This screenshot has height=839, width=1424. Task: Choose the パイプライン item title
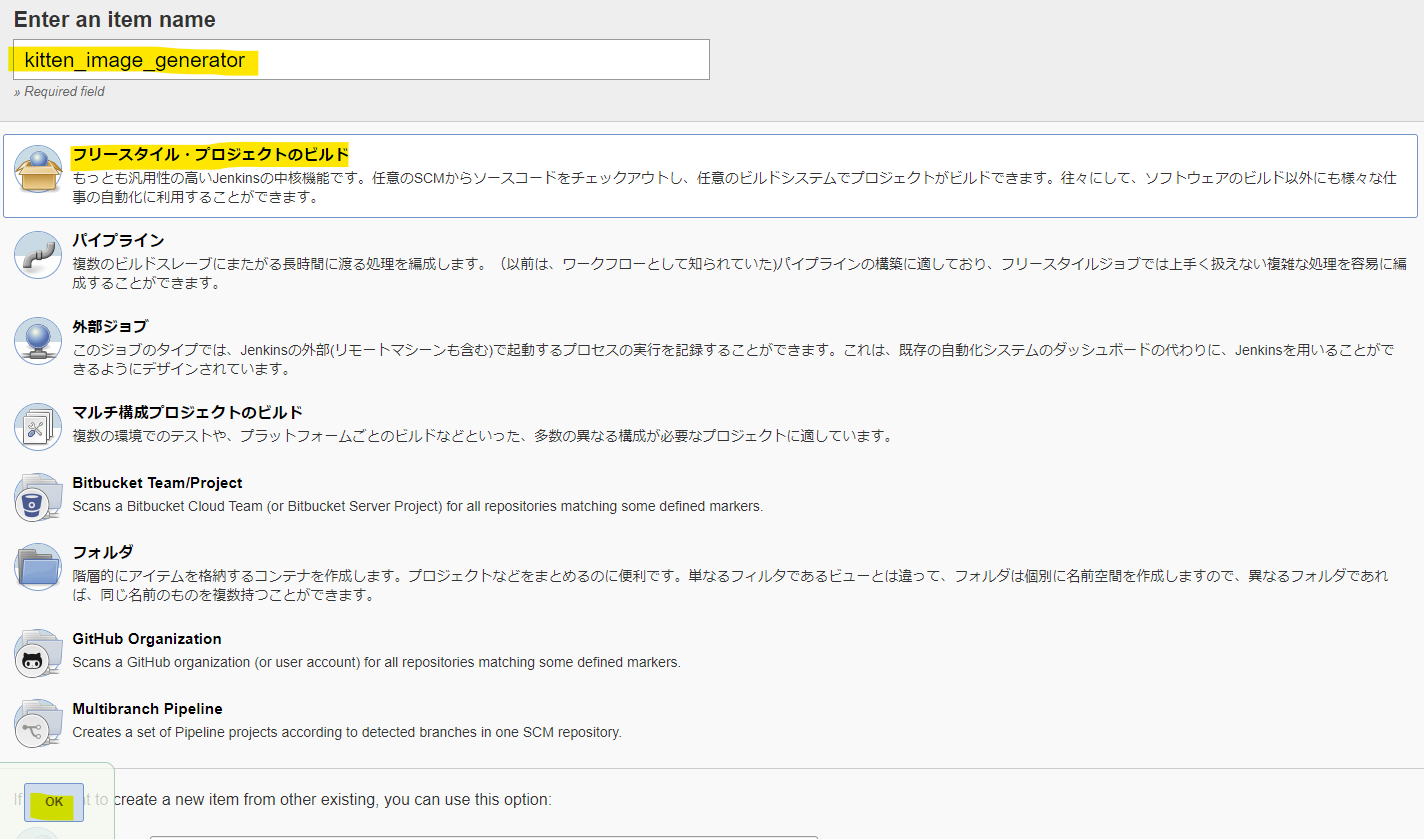point(118,241)
